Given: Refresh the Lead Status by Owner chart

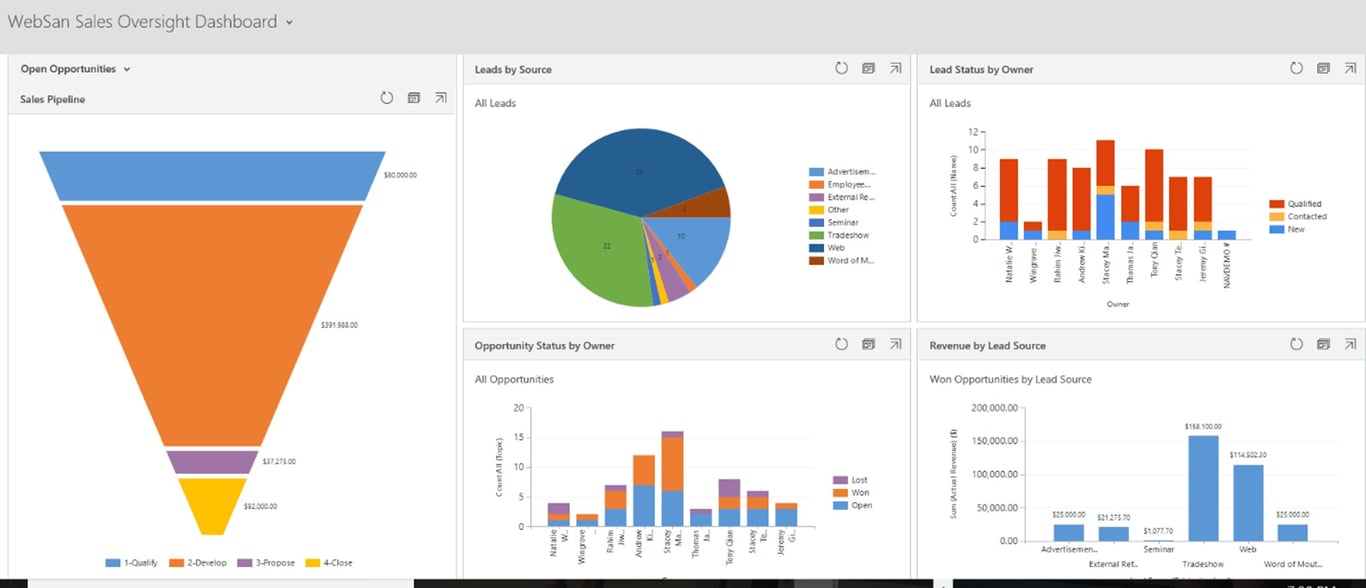Looking at the screenshot, I should (x=1296, y=68).
